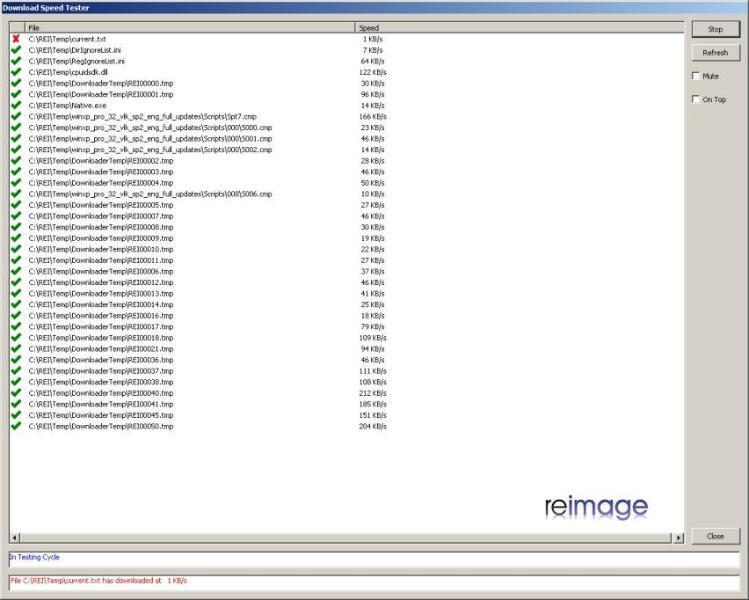Click the green check beside DirIgnoreList.ini
This screenshot has width=749, height=600.
16,50
